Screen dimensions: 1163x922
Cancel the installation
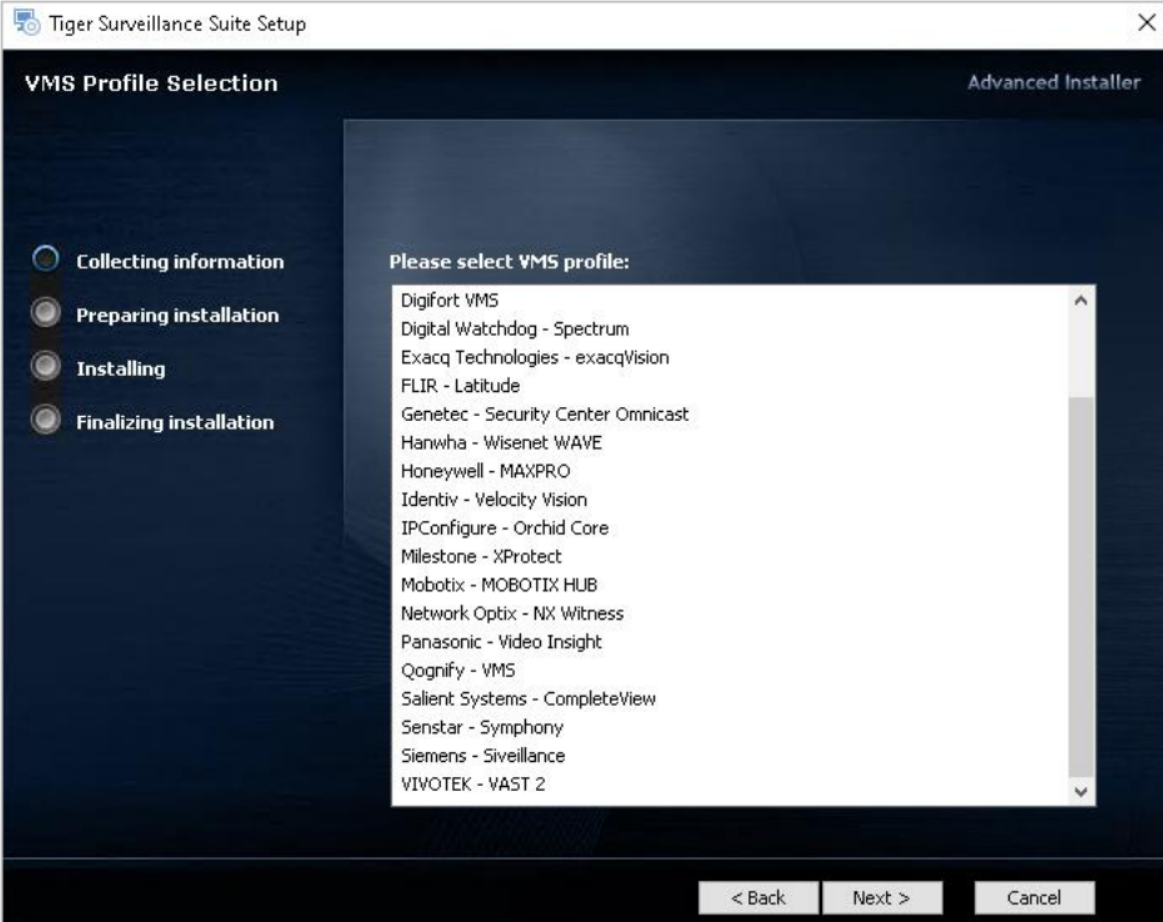1034,898
